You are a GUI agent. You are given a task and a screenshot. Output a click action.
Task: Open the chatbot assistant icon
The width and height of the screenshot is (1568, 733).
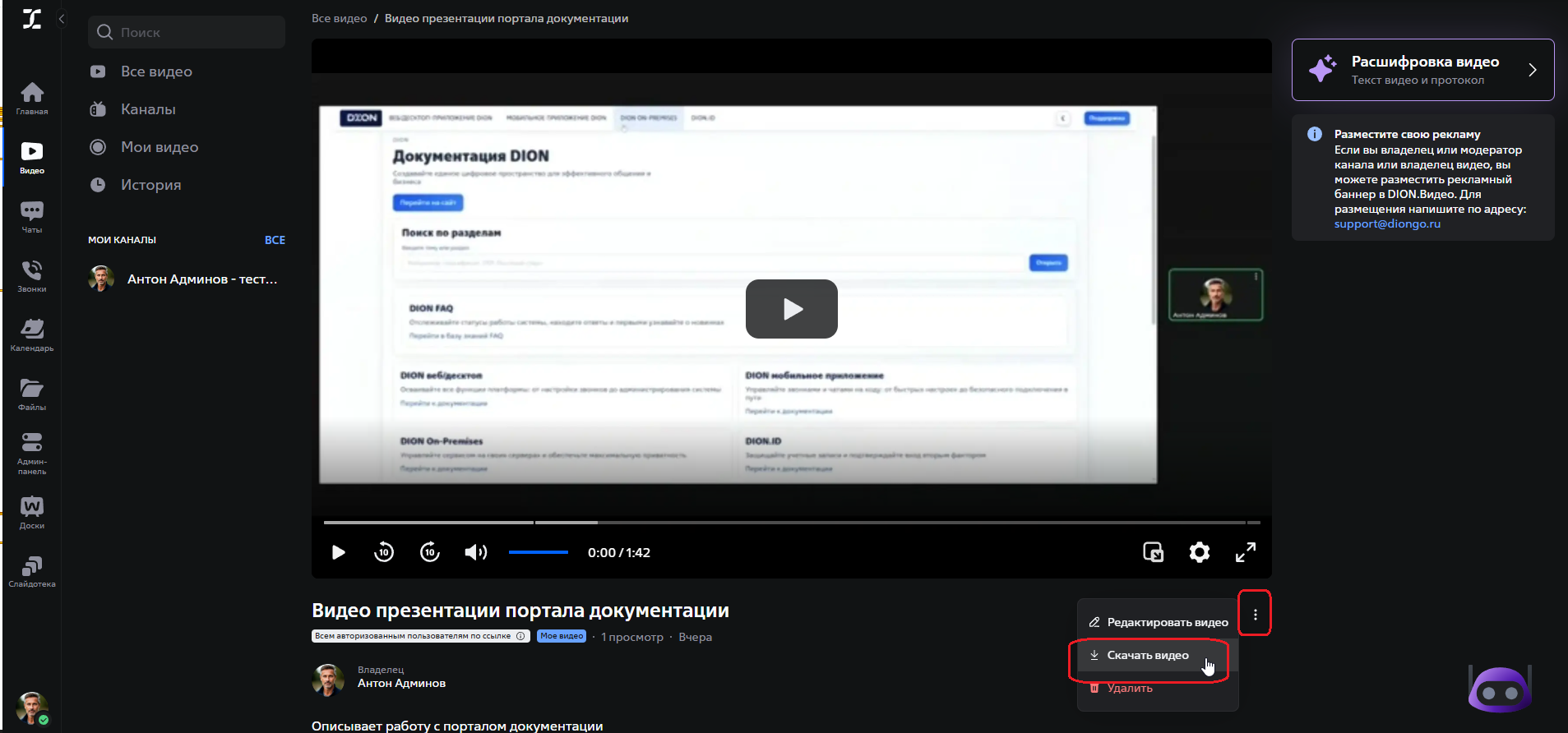tap(1500, 689)
